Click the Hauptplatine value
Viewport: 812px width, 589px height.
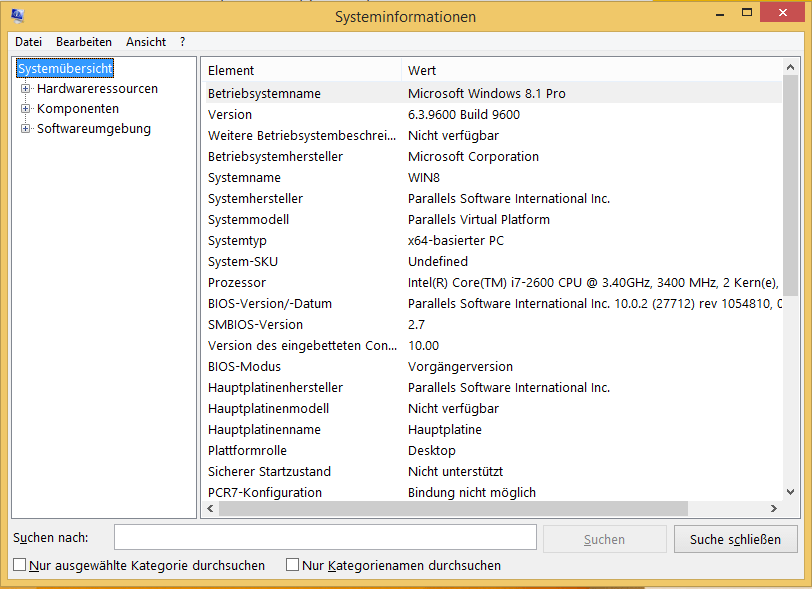click(x=445, y=429)
